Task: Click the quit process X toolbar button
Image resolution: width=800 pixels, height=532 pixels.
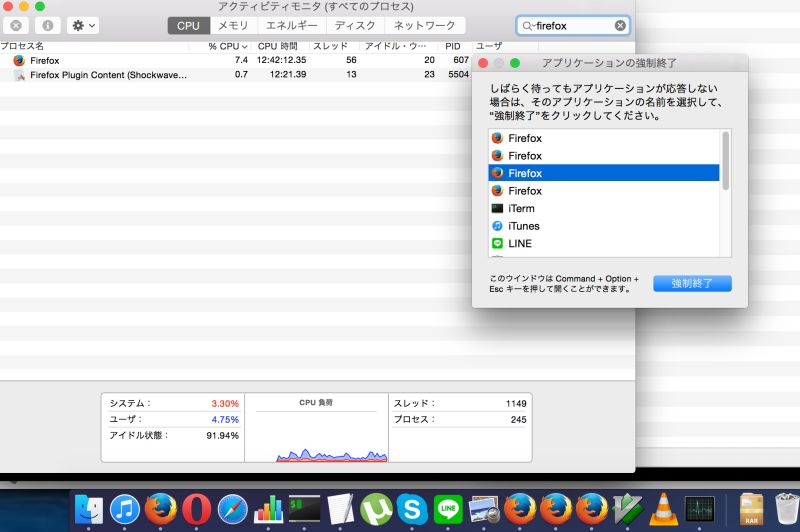Action: tap(16, 25)
